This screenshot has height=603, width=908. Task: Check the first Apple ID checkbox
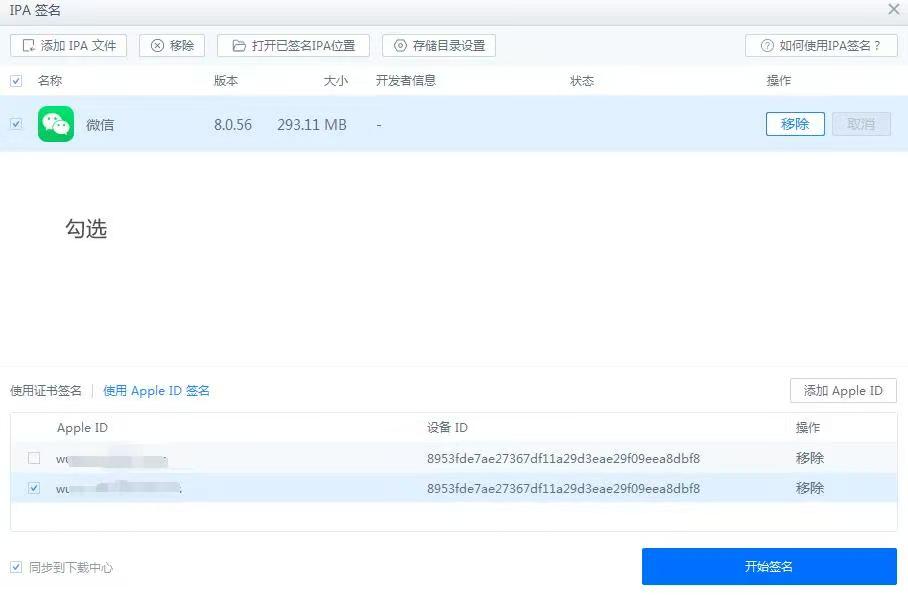34,458
